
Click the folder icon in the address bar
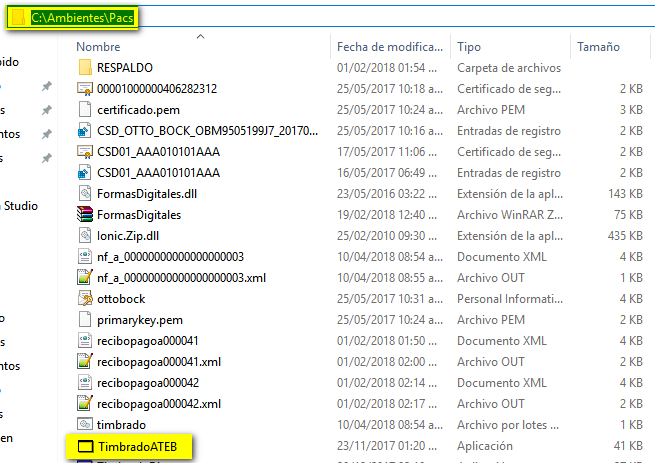point(18,18)
